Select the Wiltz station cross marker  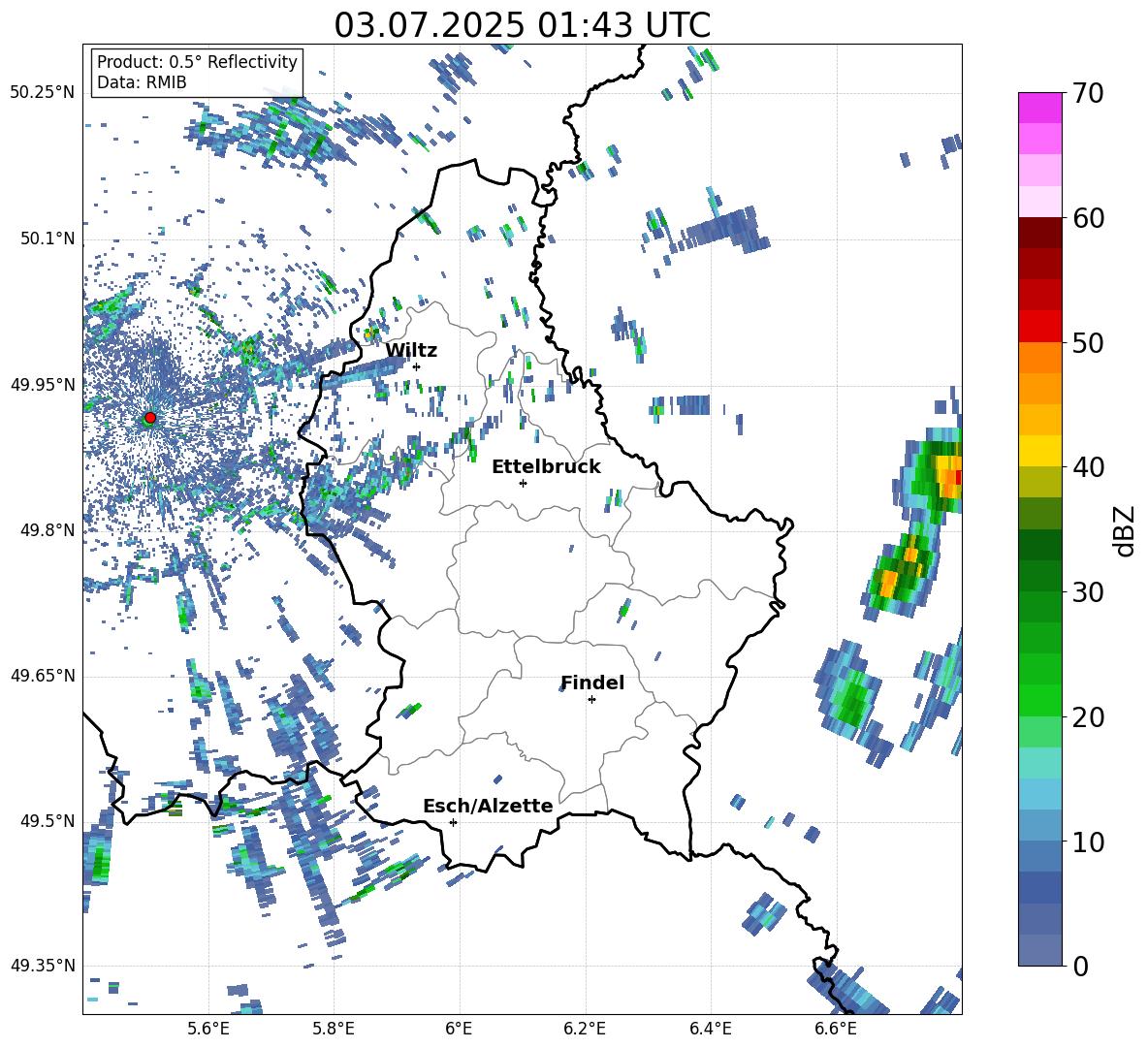coord(417,366)
